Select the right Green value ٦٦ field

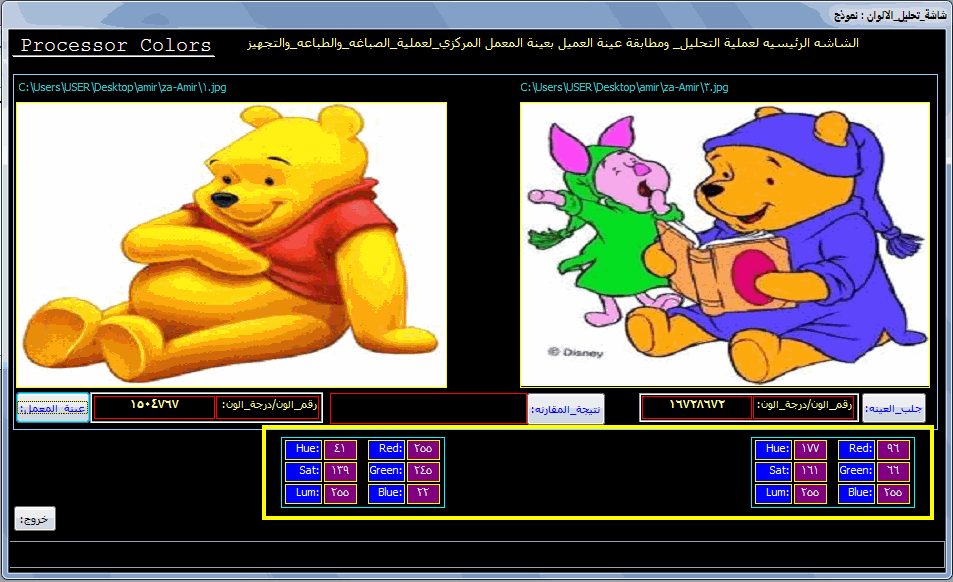click(893, 471)
